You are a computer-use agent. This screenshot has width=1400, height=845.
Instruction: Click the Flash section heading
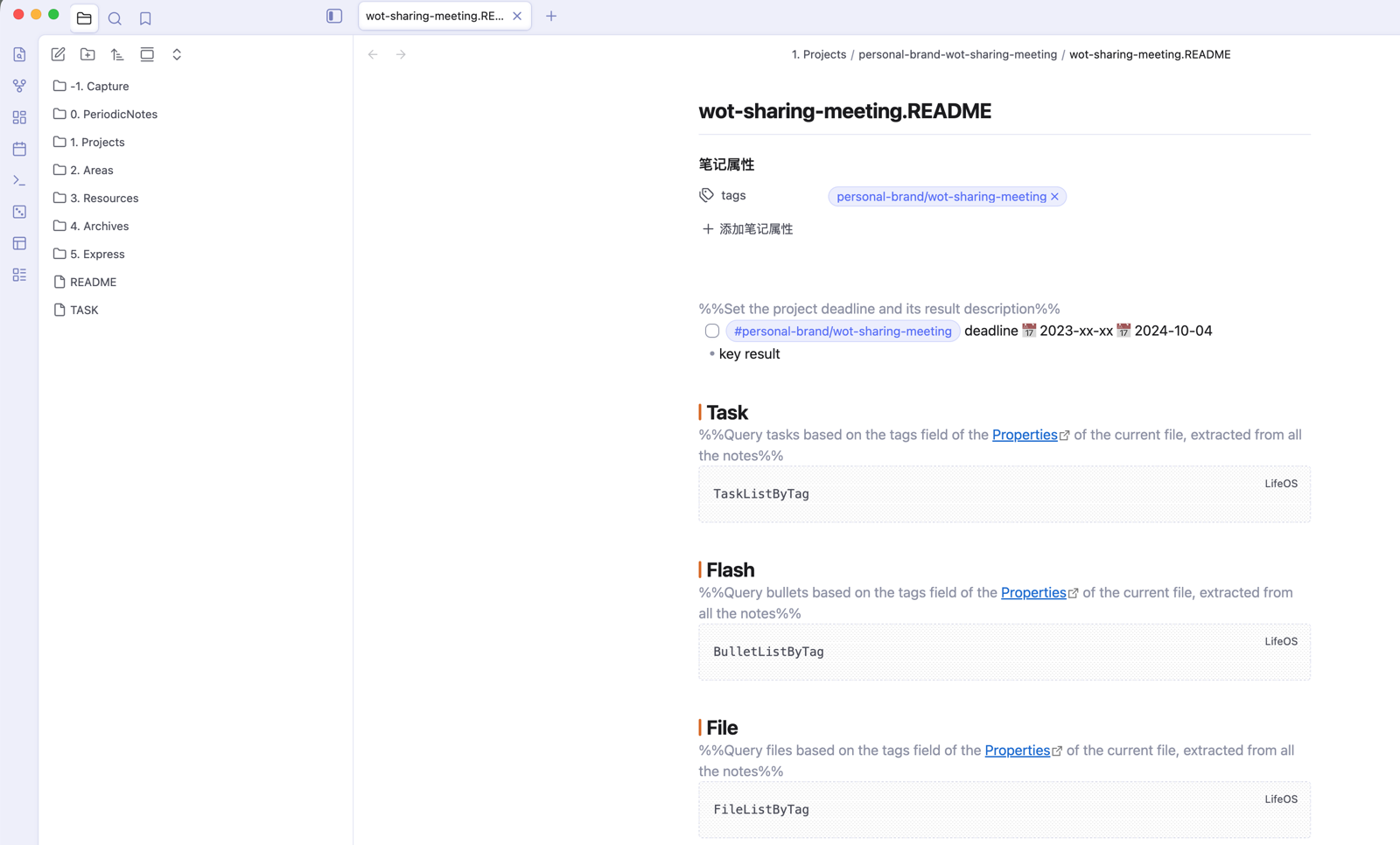click(x=731, y=569)
